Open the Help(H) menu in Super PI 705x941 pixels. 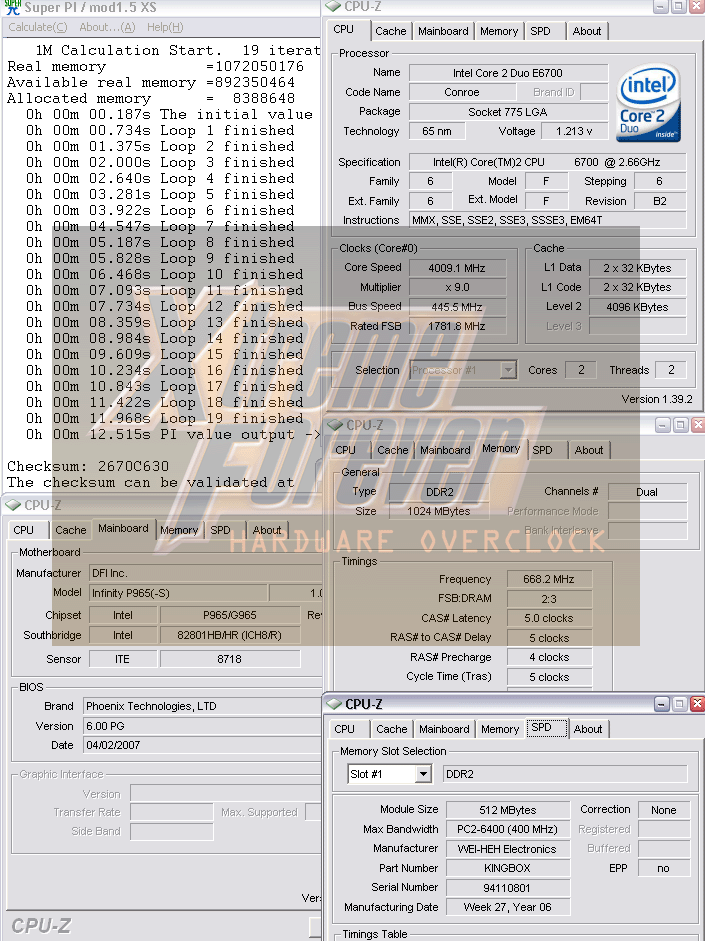[165, 27]
